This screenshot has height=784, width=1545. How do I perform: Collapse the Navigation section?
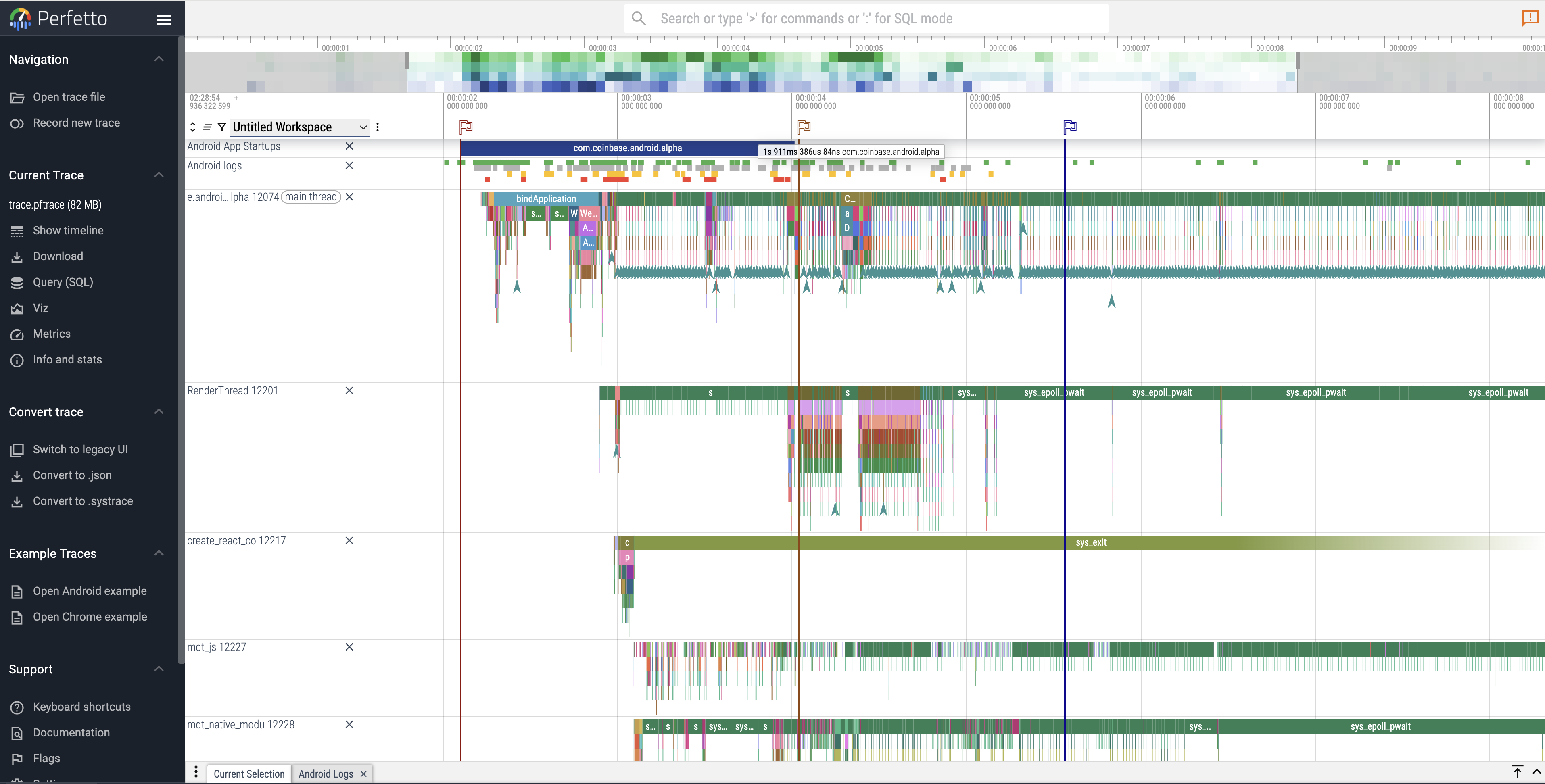click(159, 59)
